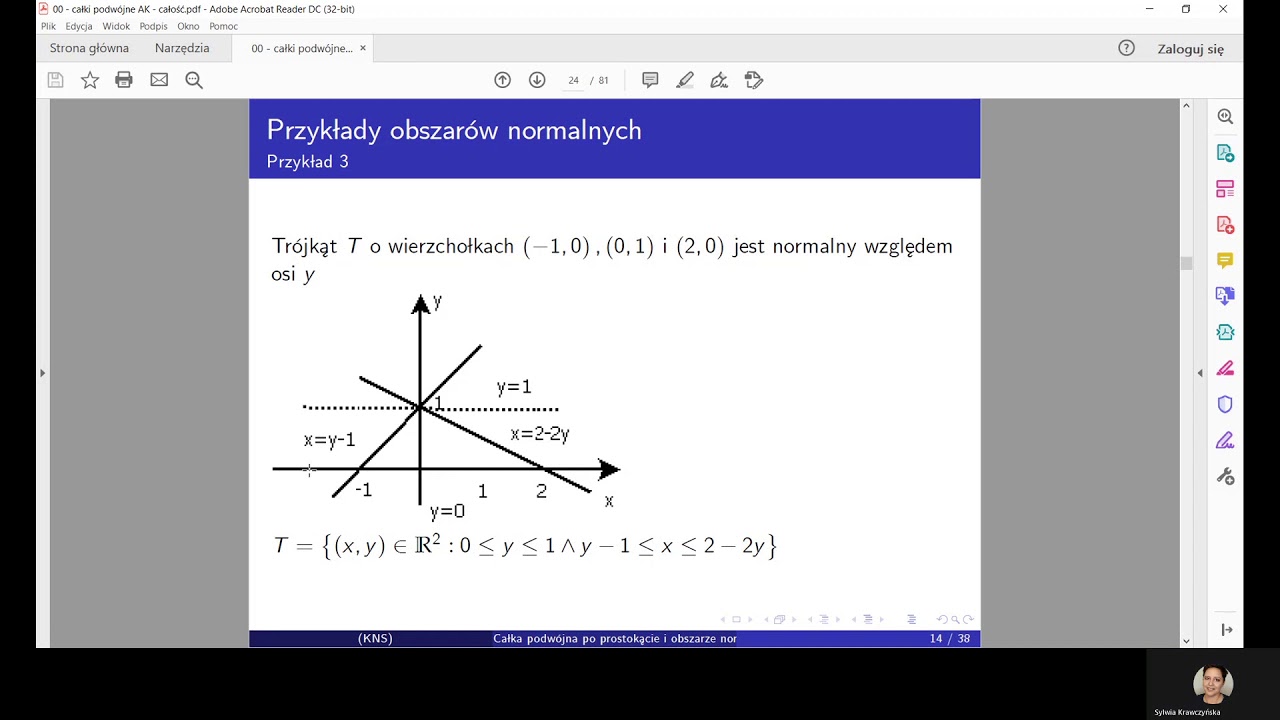This screenshot has width=1280, height=720.
Task: Open the Create PDF tool in right pane
Action: 1225,224
